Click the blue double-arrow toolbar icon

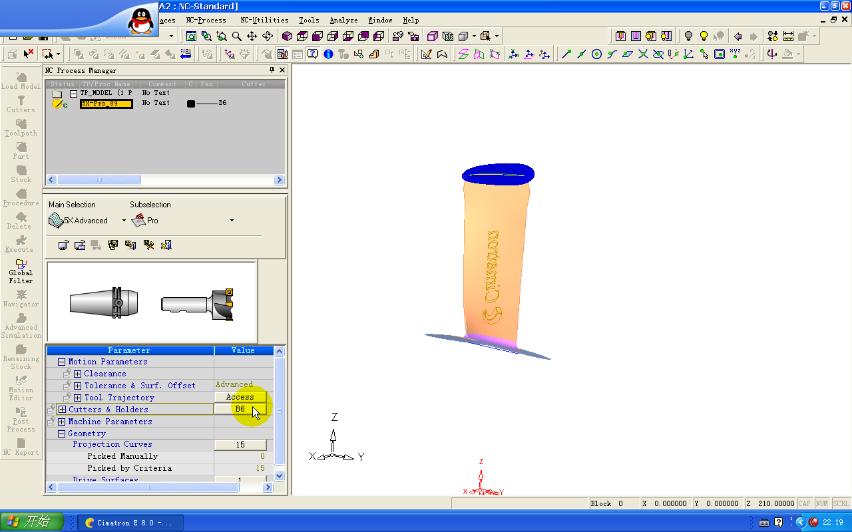[186, 54]
